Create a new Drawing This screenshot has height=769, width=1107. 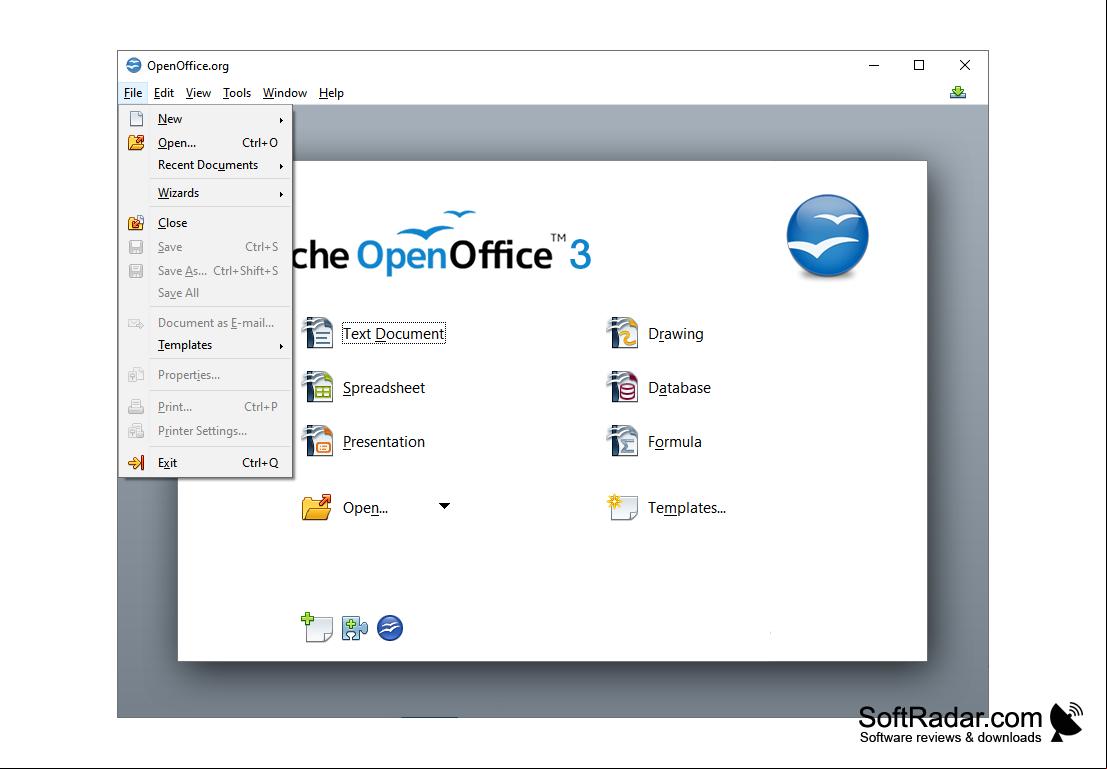coord(676,333)
